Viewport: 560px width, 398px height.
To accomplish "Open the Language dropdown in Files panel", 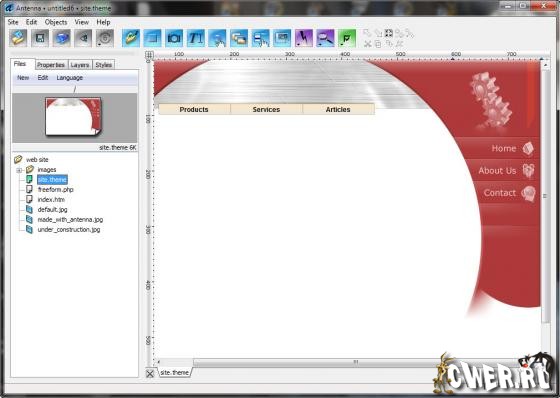I will 69,78.
